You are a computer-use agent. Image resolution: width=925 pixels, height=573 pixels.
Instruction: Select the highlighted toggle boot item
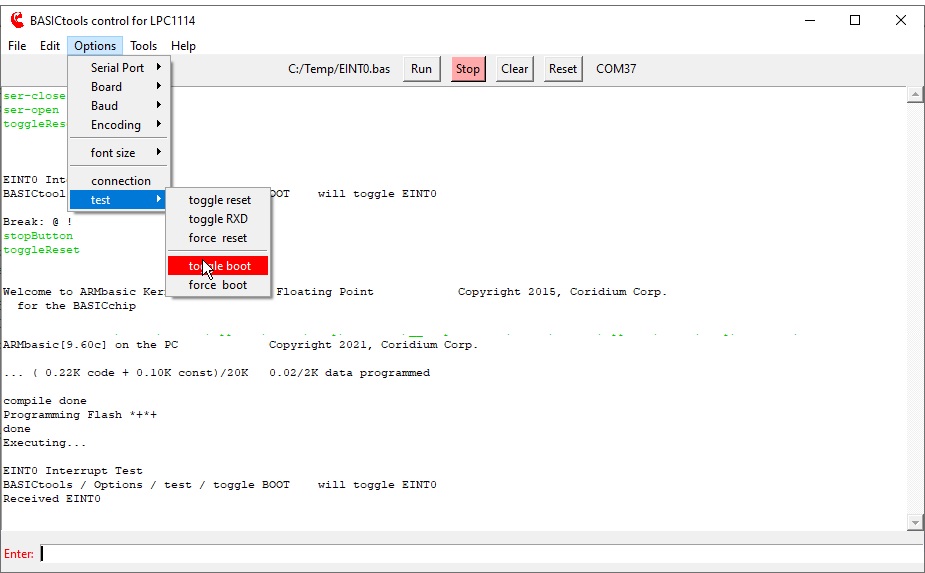219,266
